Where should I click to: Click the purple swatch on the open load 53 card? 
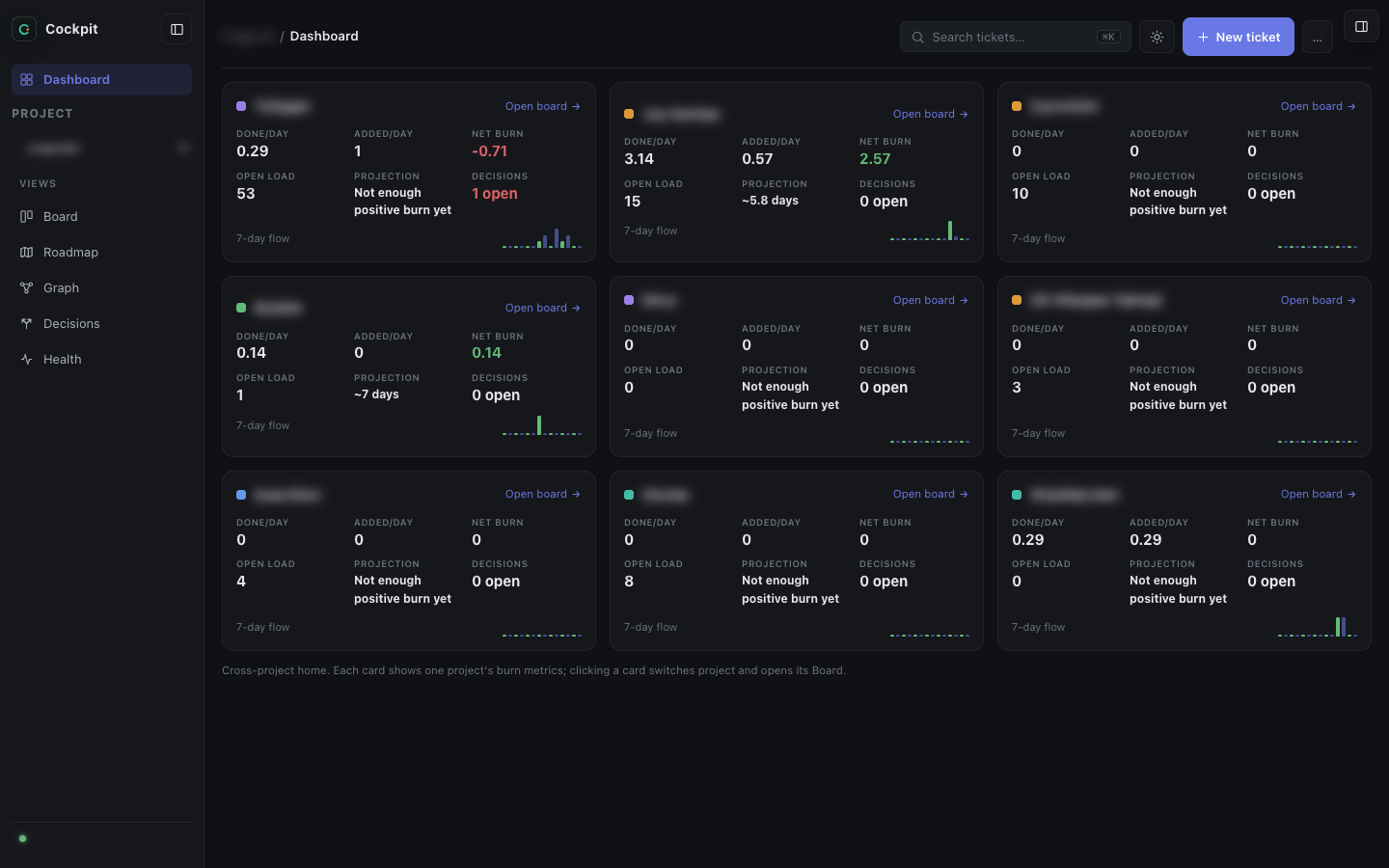click(241, 106)
